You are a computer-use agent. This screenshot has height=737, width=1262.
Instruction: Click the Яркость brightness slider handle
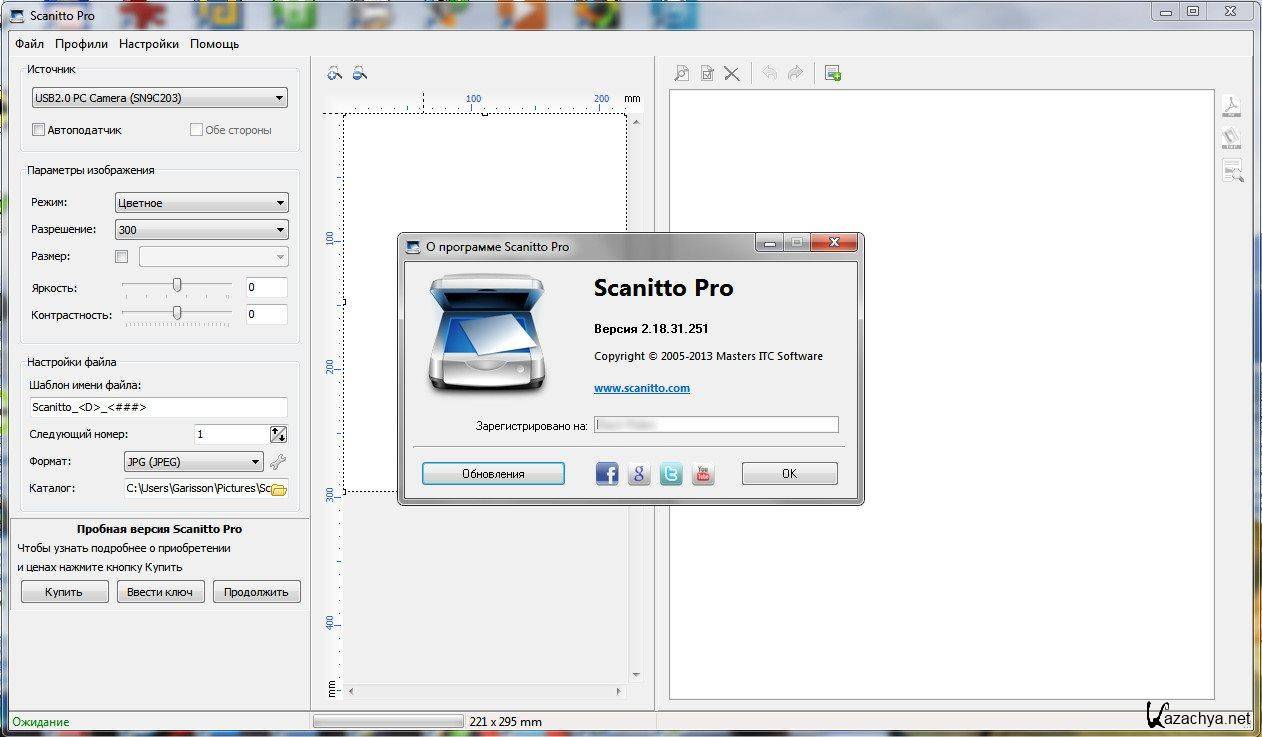coord(177,286)
